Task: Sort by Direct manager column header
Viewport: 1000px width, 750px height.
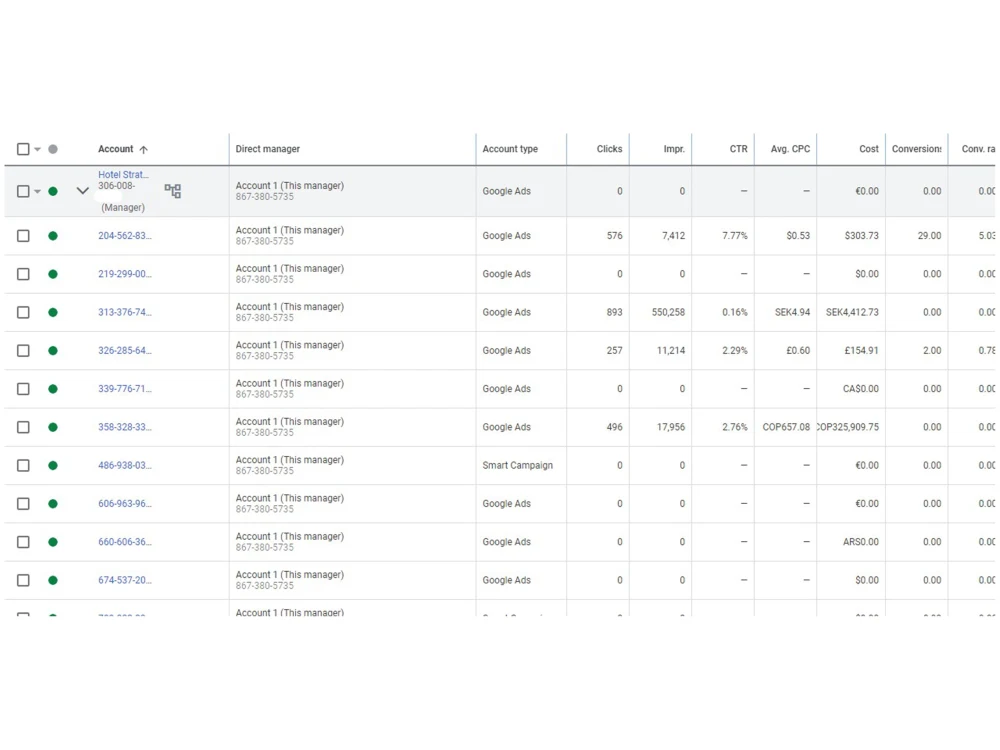Action: click(x=267, y=149)
